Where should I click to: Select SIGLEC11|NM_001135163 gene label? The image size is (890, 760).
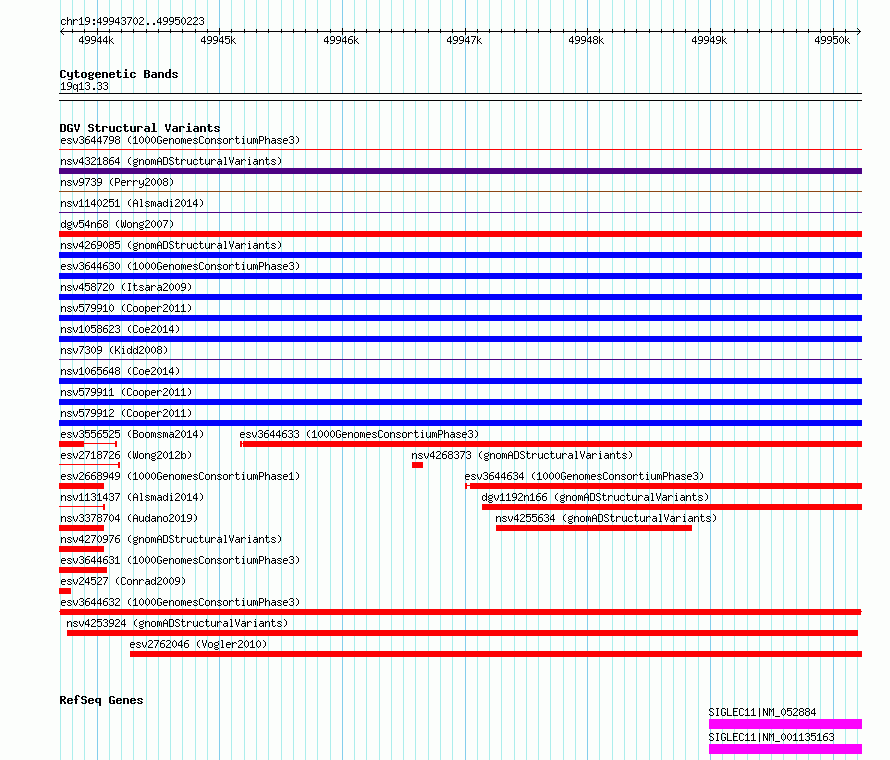771,737
